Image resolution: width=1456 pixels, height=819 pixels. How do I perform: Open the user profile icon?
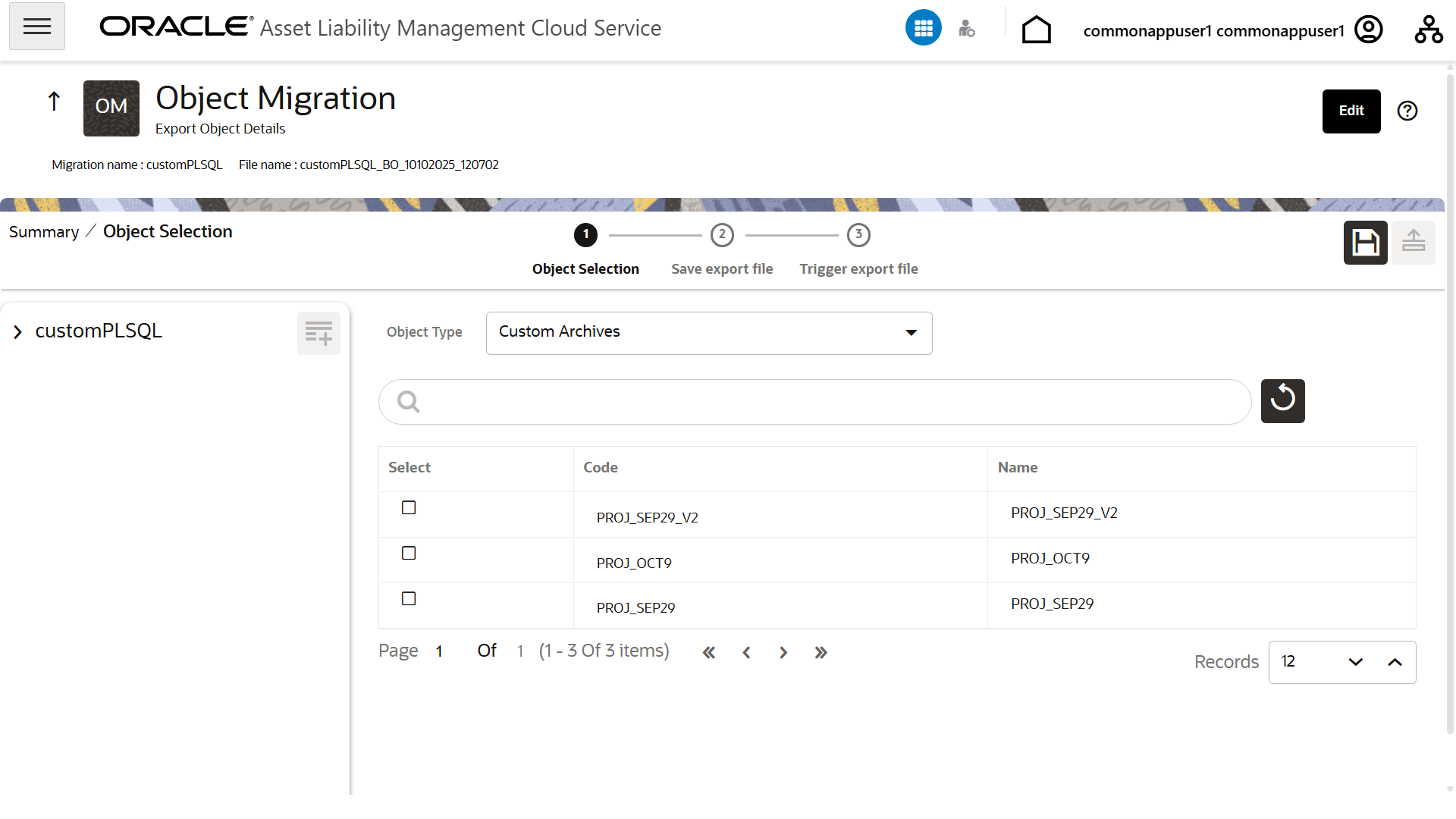pos(1368,30)
